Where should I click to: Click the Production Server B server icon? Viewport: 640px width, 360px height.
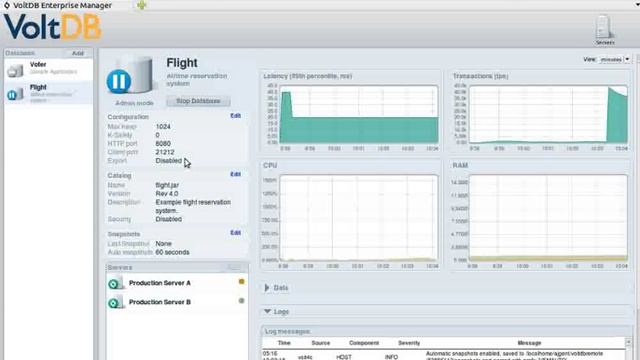pos(116,302)
